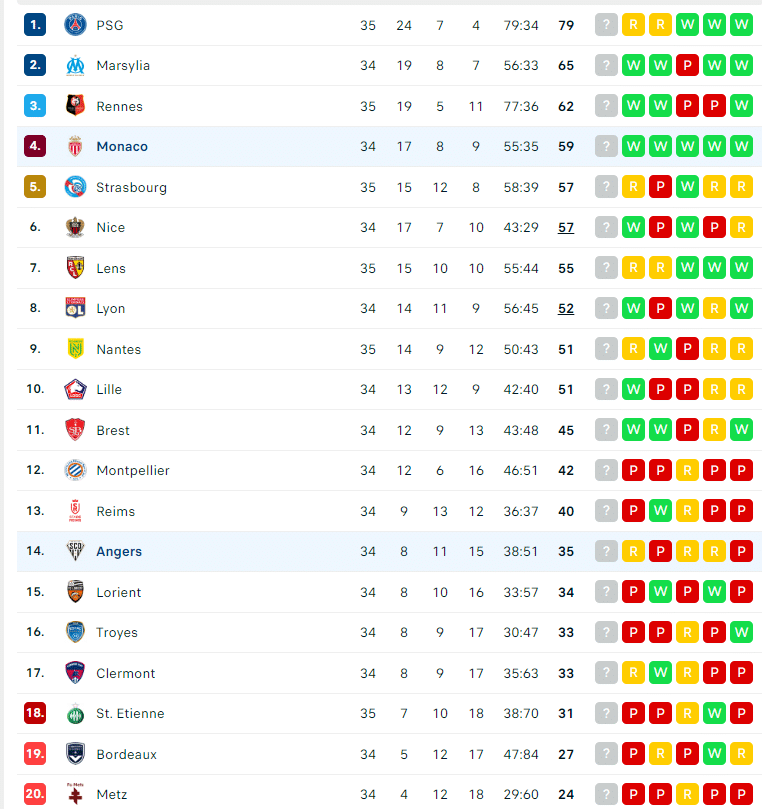Screen dimensions: 762x809
Task: Click Lyon's underlined 52 points value
Action: point(566,309)
